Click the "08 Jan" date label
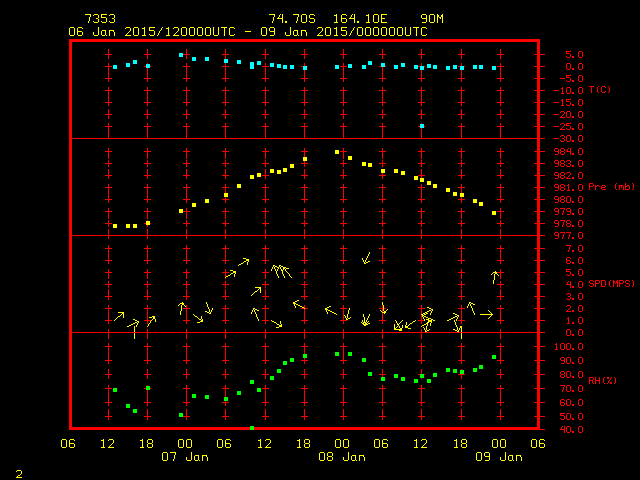This screenshot has width=640, height=480. 342,457
